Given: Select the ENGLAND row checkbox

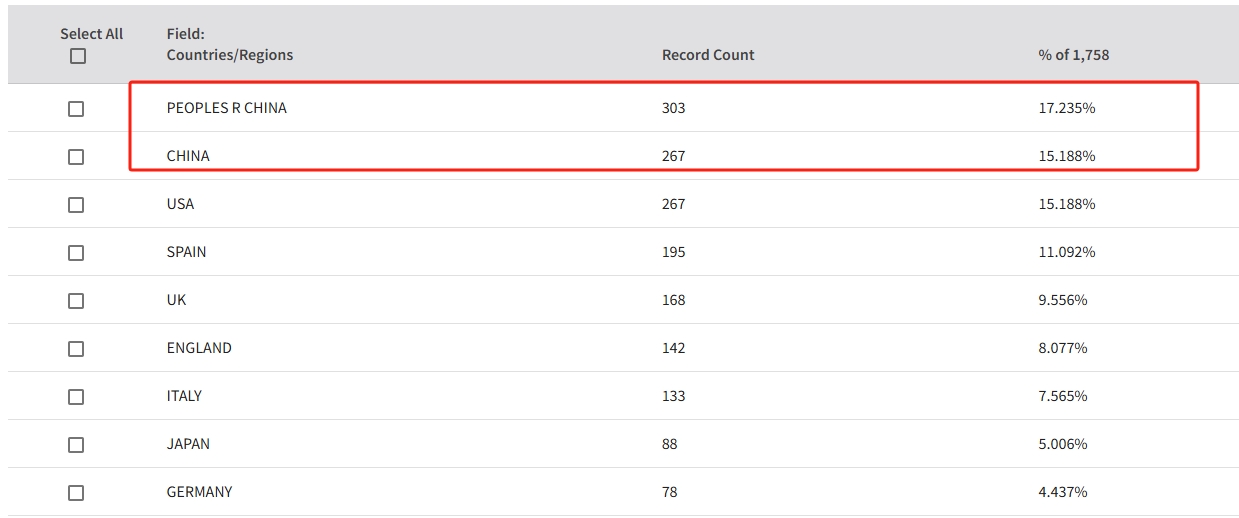Looking at the screenshot, I should click(76, 349).
